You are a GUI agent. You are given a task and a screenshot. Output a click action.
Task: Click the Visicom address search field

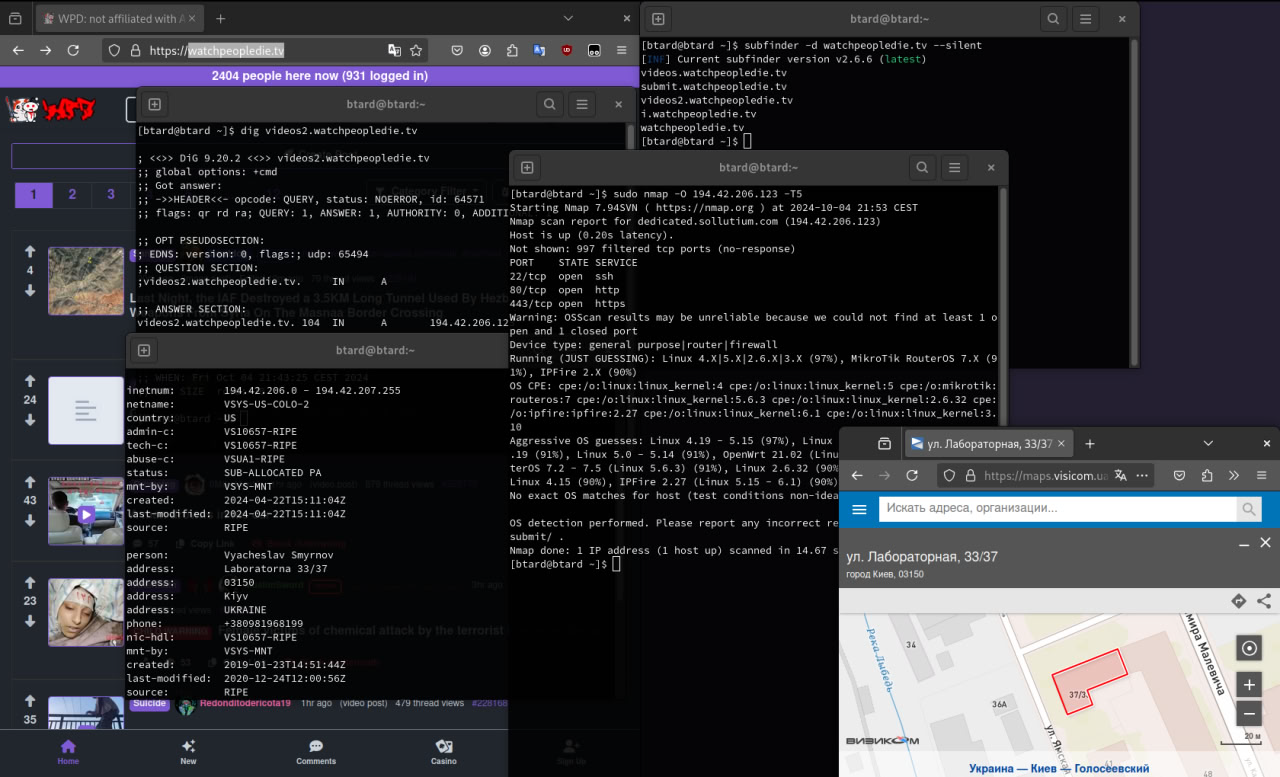click(1057, 509)
